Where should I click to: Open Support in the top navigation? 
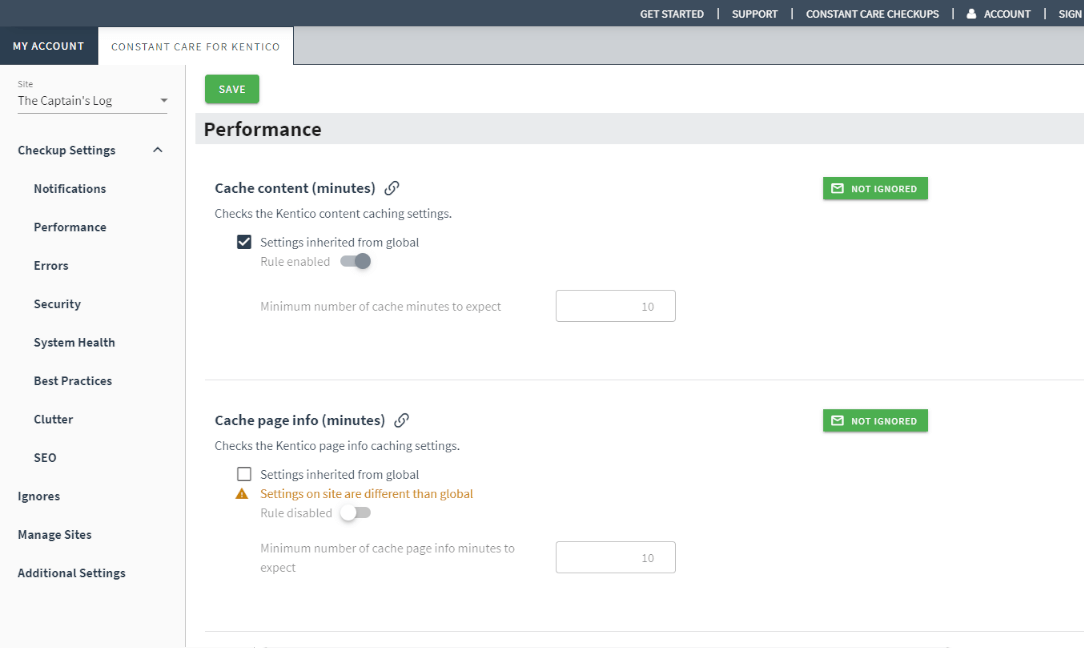[x=755, y=14]
